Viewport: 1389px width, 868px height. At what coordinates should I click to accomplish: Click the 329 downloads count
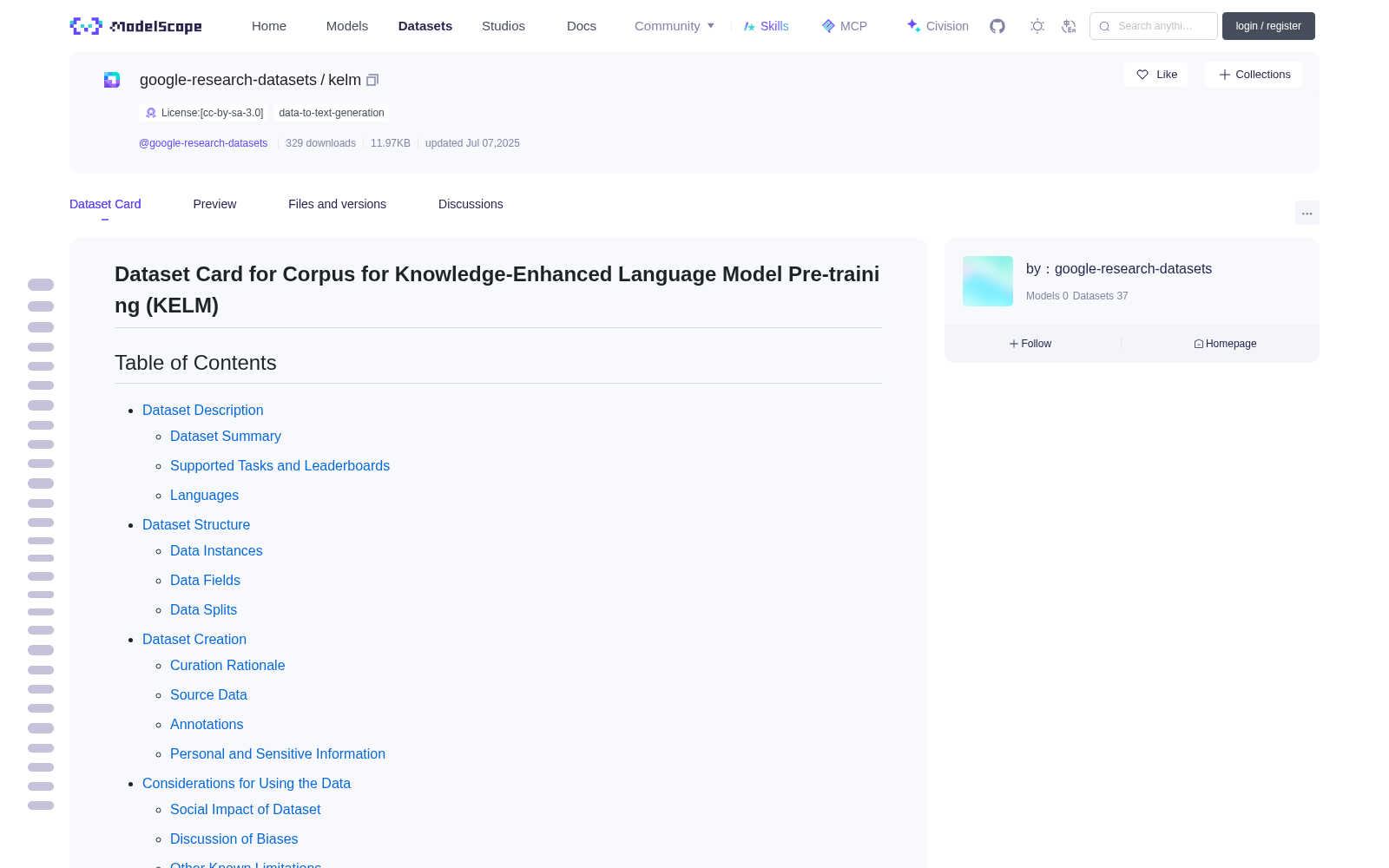point(320,143)
